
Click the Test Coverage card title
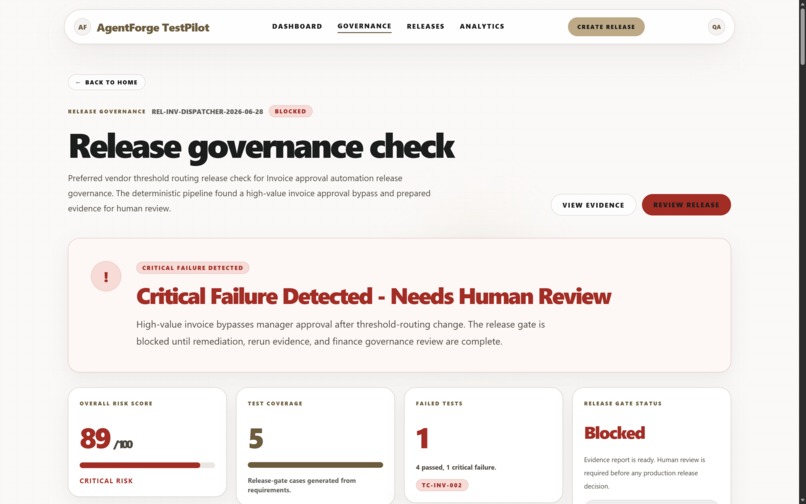pyautogui.click(x=275, y=404)
